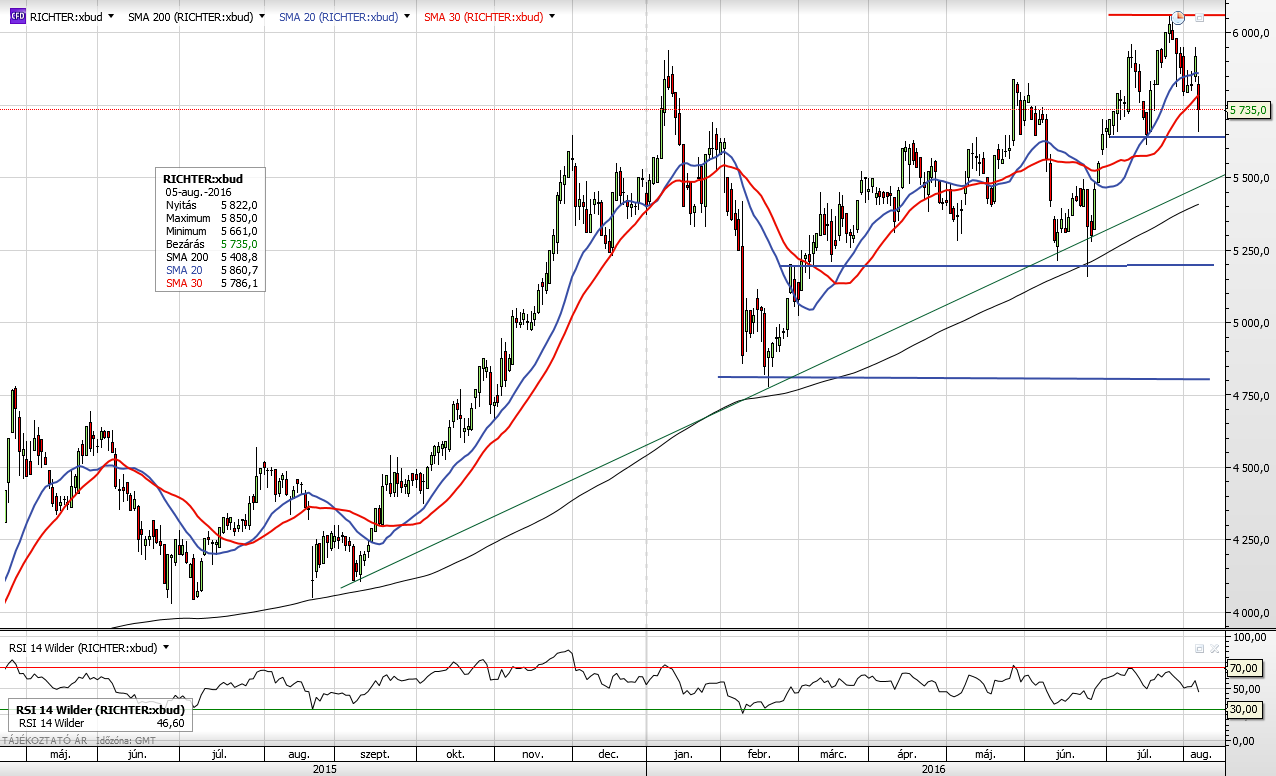1276x776 pixels.
Task: Open the RICHTER:xbud instrument dropdown
Action: click(110, 17)
